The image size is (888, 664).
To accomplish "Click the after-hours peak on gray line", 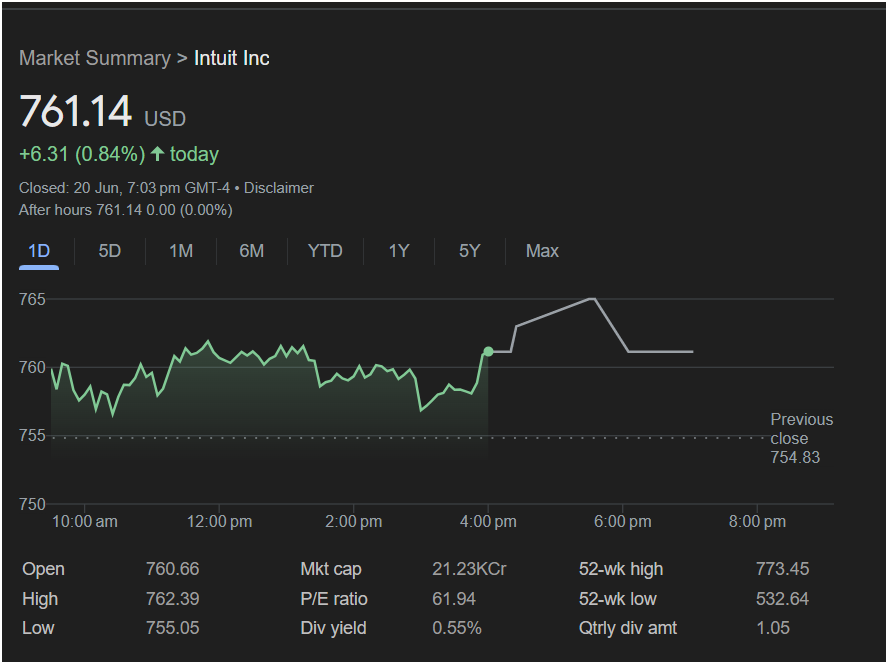I will click(x=592, y=299).
